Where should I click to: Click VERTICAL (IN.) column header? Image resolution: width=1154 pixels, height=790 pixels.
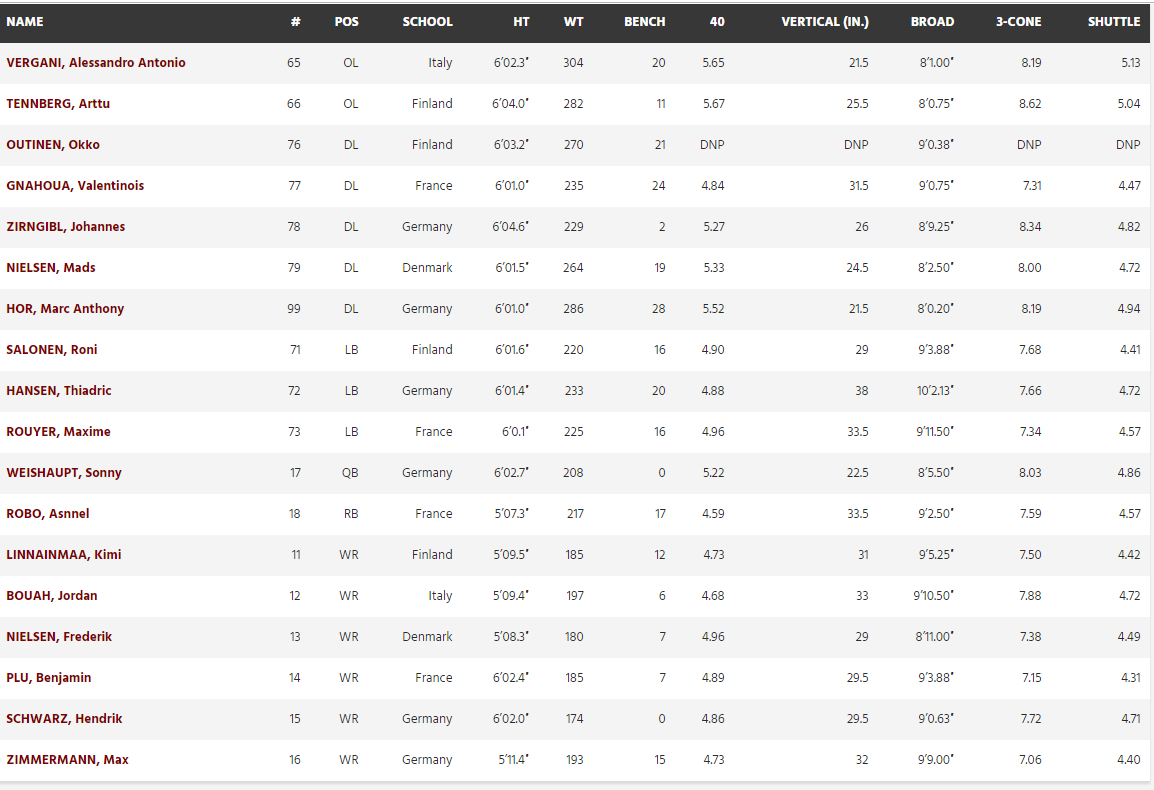825,22
